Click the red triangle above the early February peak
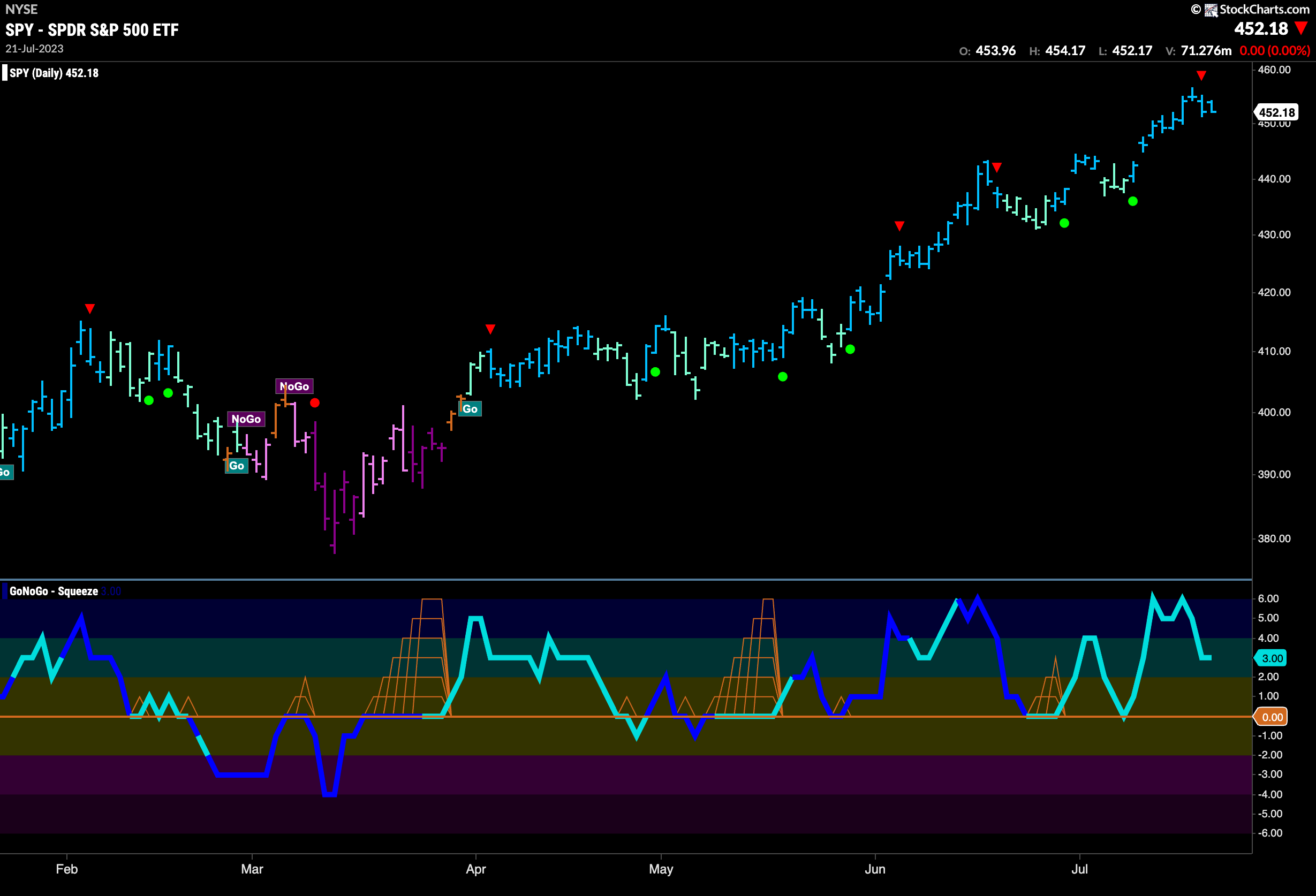Screen dimensions: 1316x896 pos(89,308)
